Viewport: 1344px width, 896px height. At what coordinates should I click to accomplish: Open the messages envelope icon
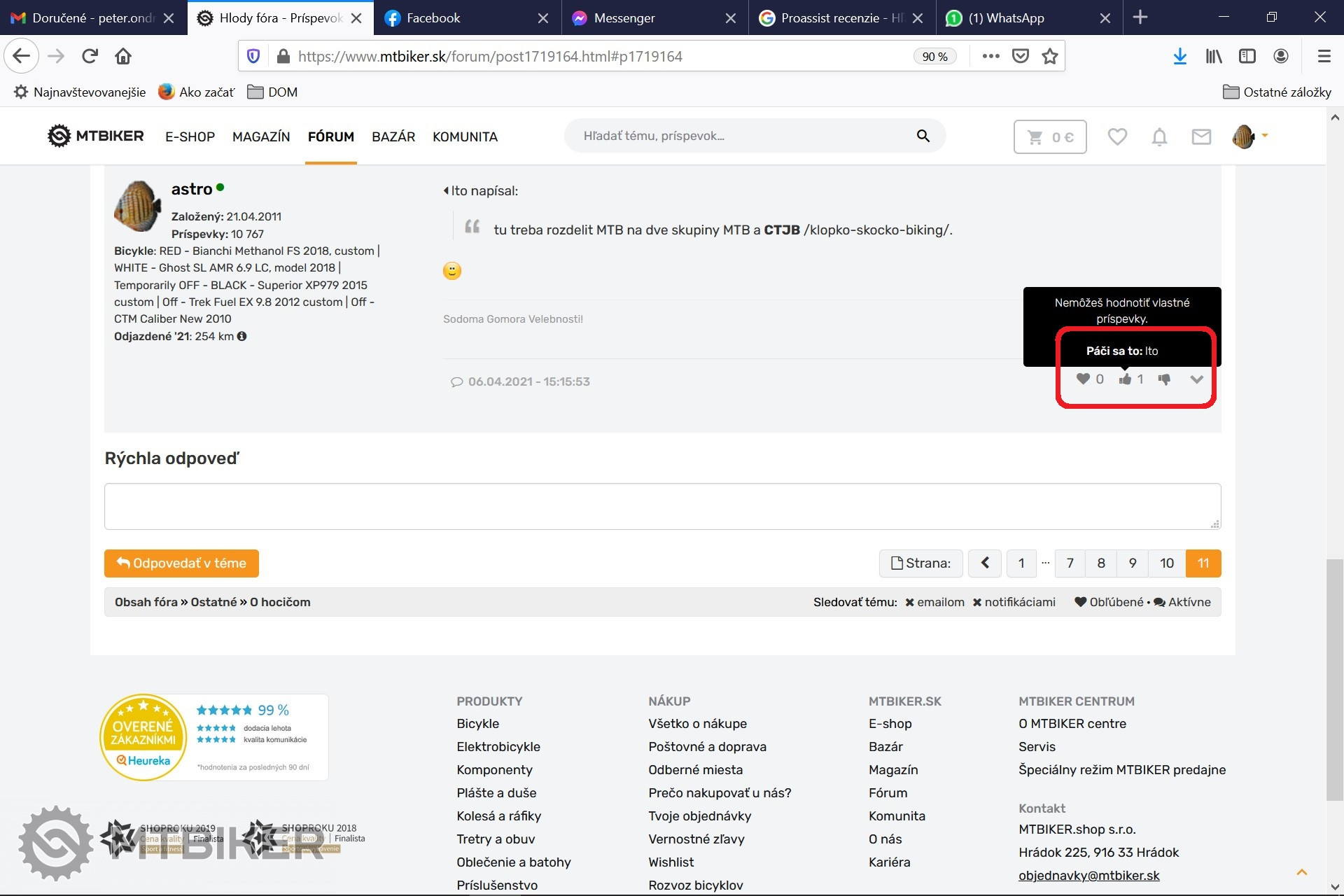click(1201, 136)
